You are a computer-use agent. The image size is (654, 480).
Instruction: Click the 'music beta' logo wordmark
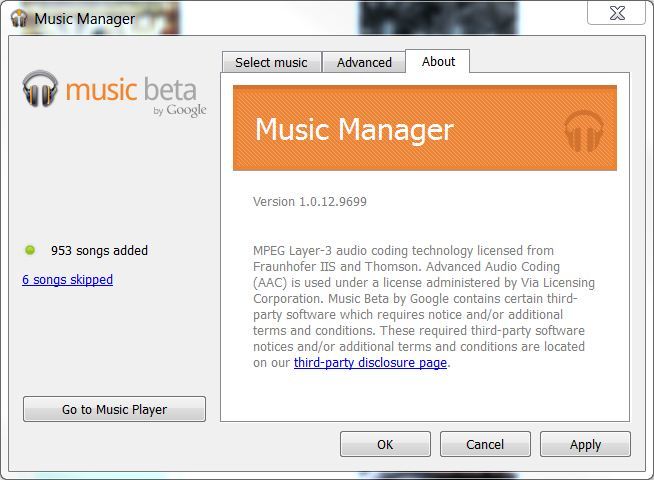point(131,89)
